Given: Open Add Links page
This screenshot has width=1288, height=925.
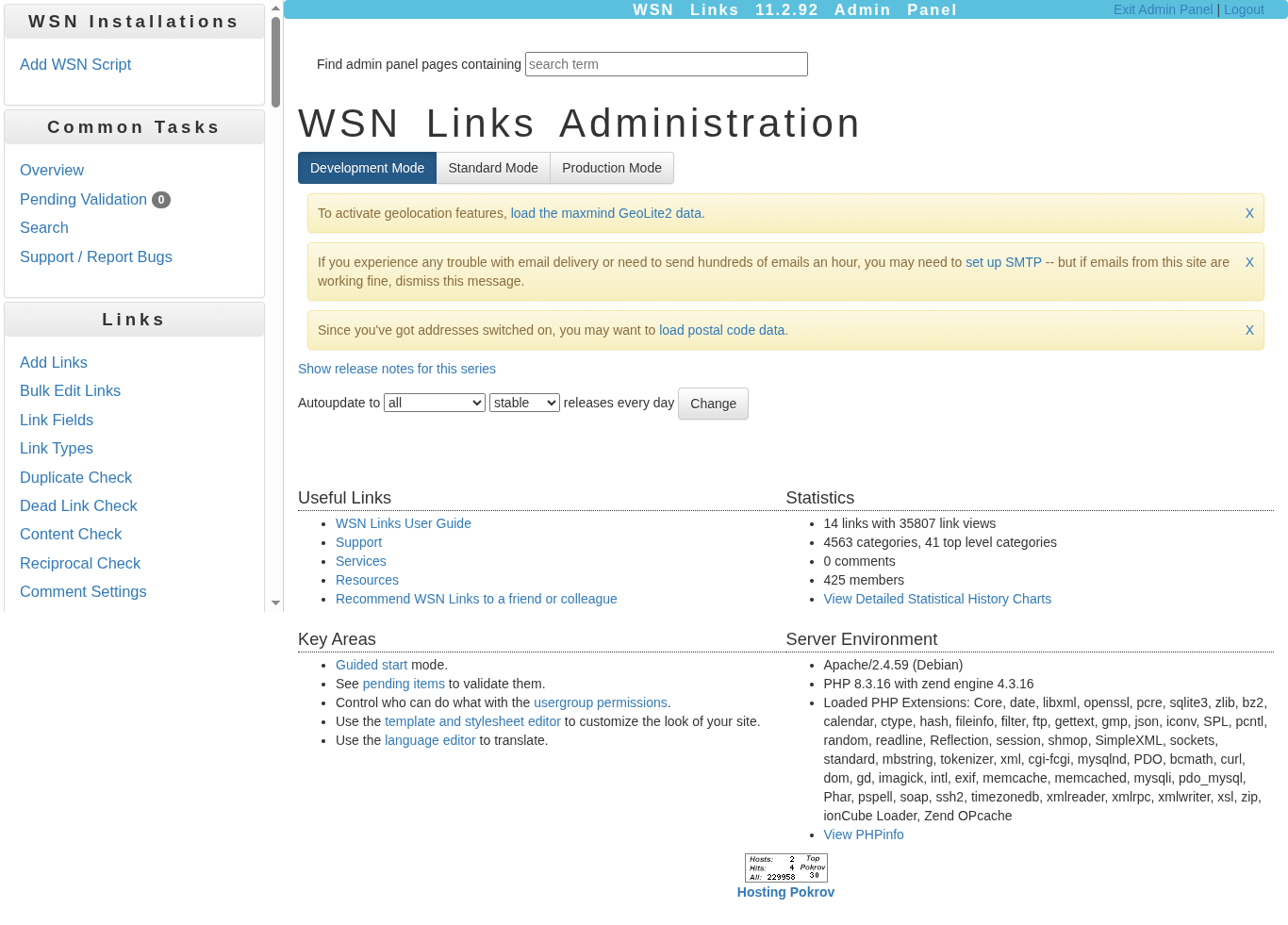Looking at the screenshot, I should (x=54, y=362).
